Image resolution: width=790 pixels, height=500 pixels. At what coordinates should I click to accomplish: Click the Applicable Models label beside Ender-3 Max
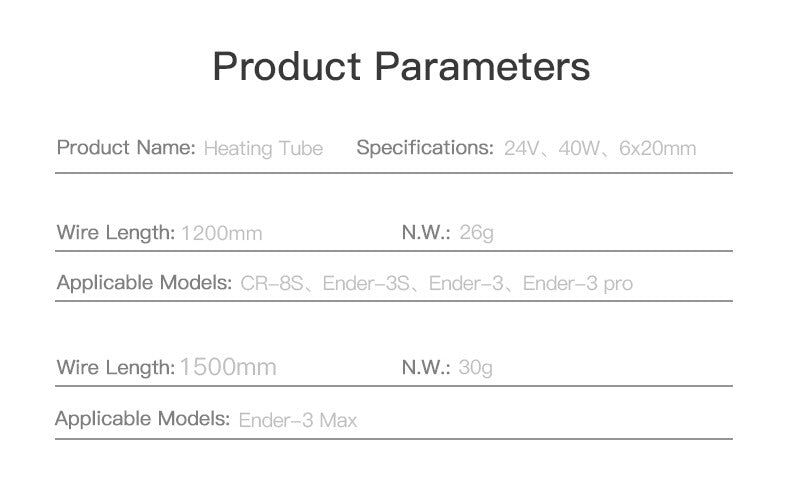point(142,418)
